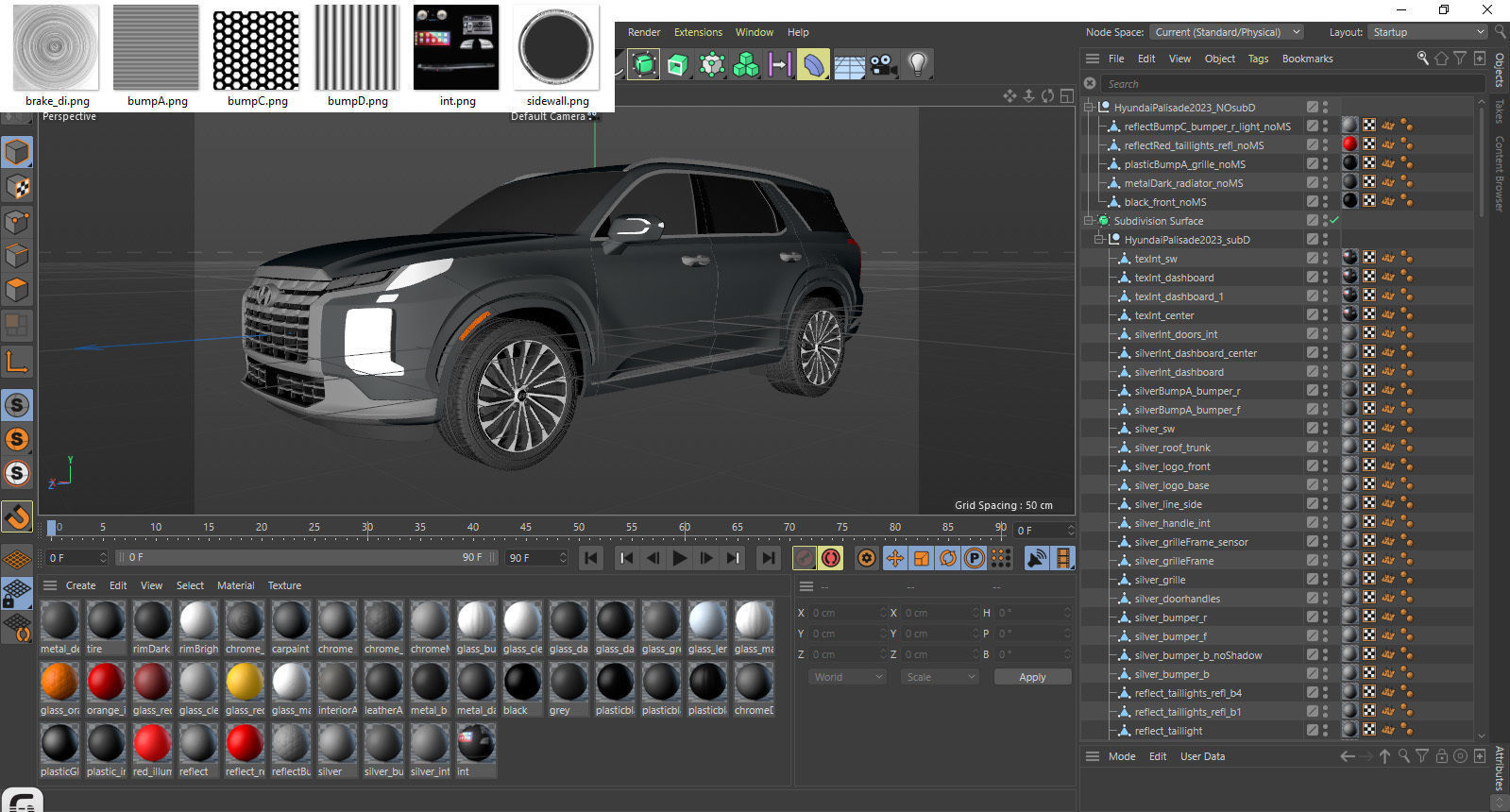Open the Layout Startup dropdown
The image size is (1510, 812).
coord(1428,32)
